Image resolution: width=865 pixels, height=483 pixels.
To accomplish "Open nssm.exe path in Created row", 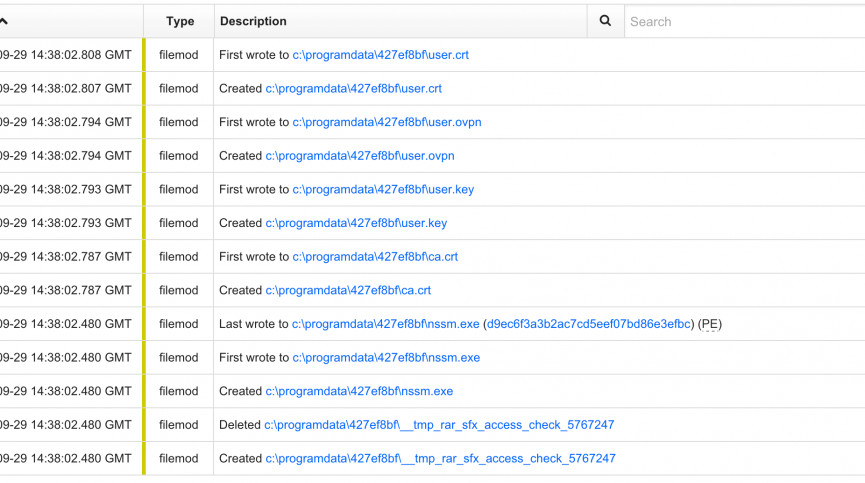I will (x=359, y=391).
